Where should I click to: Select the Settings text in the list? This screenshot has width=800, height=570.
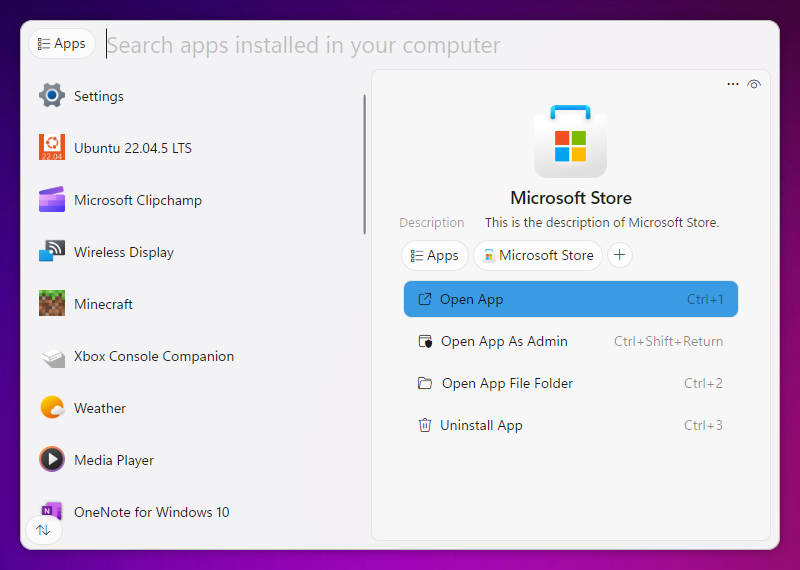(x=98, y=96)
